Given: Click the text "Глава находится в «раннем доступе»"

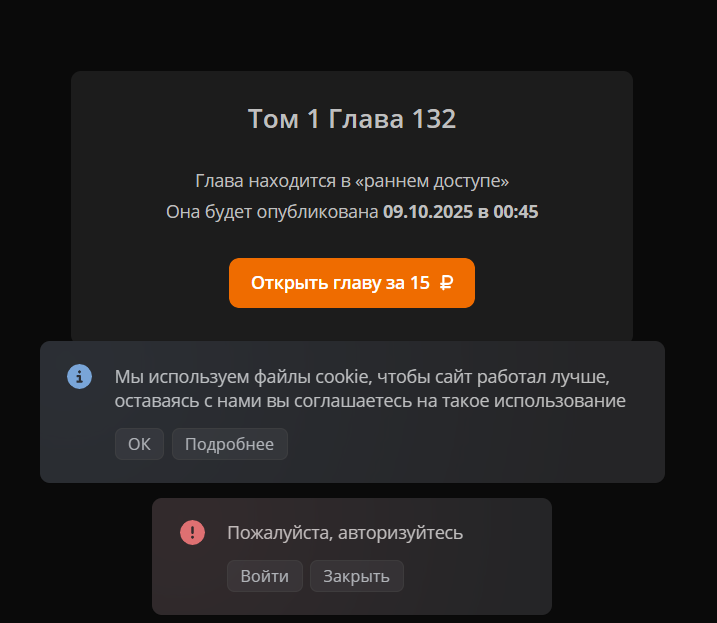Looking at the screenshot, I should coord(352,181).
